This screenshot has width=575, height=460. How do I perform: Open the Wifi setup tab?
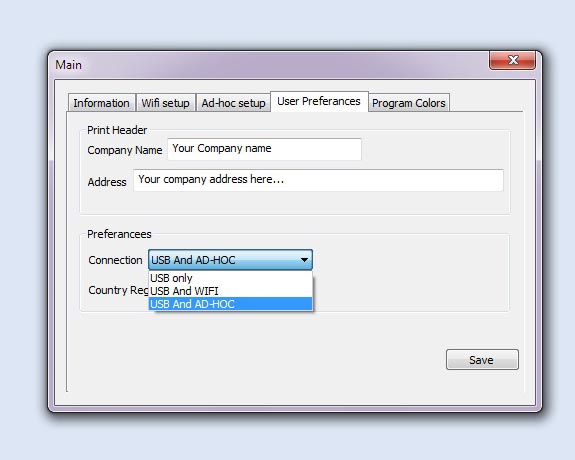165,103
